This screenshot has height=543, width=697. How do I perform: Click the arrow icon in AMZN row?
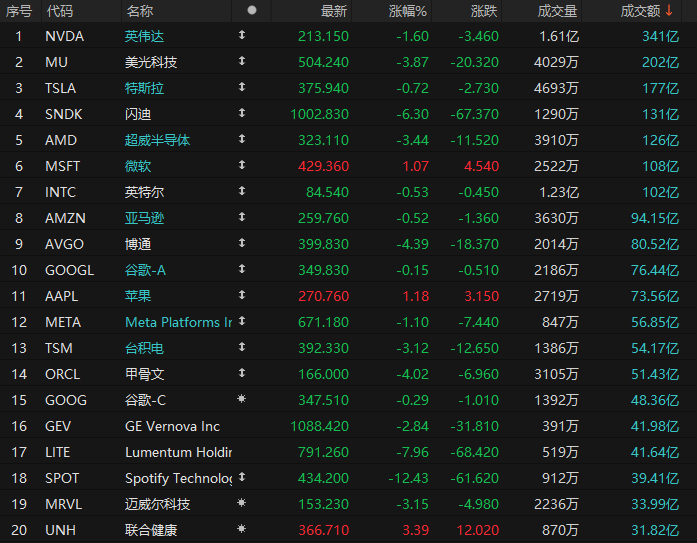[x=242, y=217]
